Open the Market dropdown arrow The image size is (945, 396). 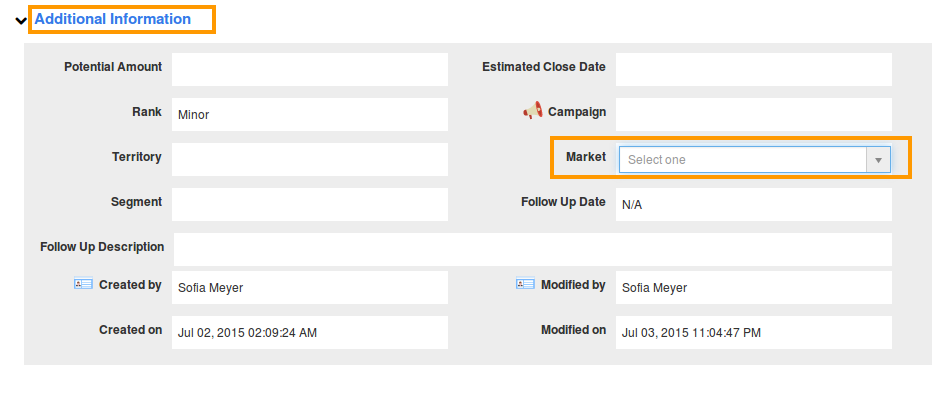click(878, 160)
